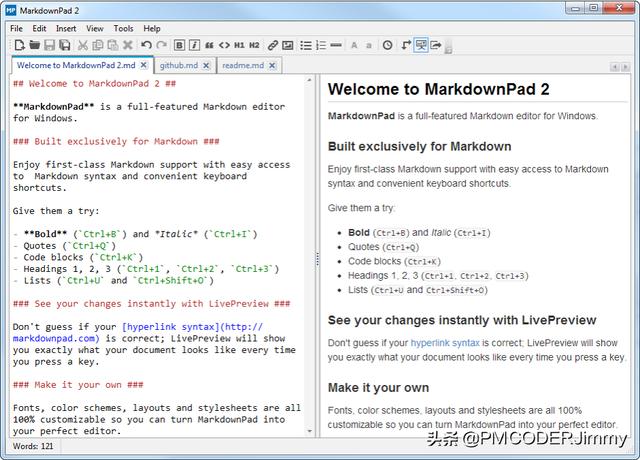Close the Welcome to MarkdownPad 2.md tab
The width and height of the screenshot is (640, 460).
click(x=144, y=65)
